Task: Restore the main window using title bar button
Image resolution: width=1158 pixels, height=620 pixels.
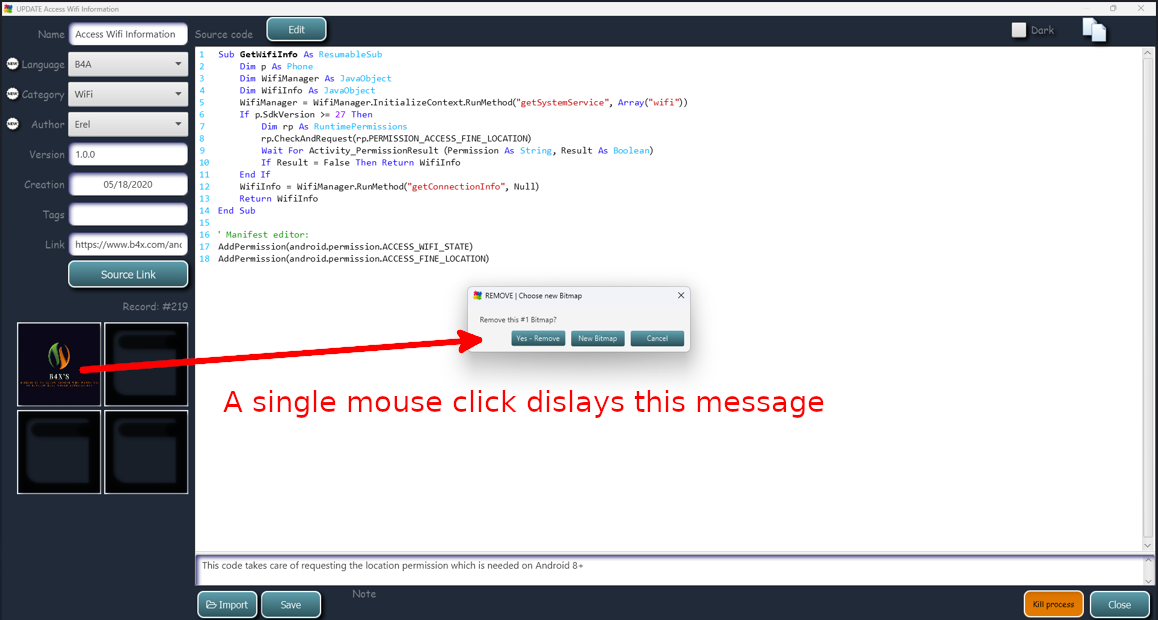Action: pyautogui.click(x=1113, y=8)
